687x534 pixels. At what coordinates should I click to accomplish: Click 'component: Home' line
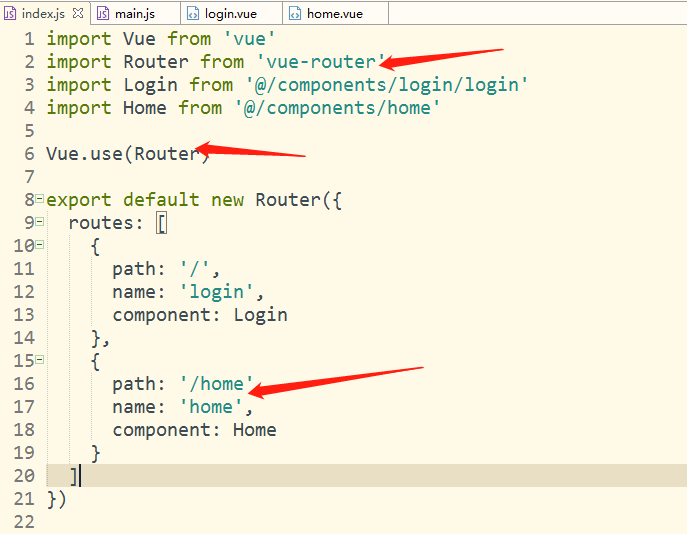195,430
